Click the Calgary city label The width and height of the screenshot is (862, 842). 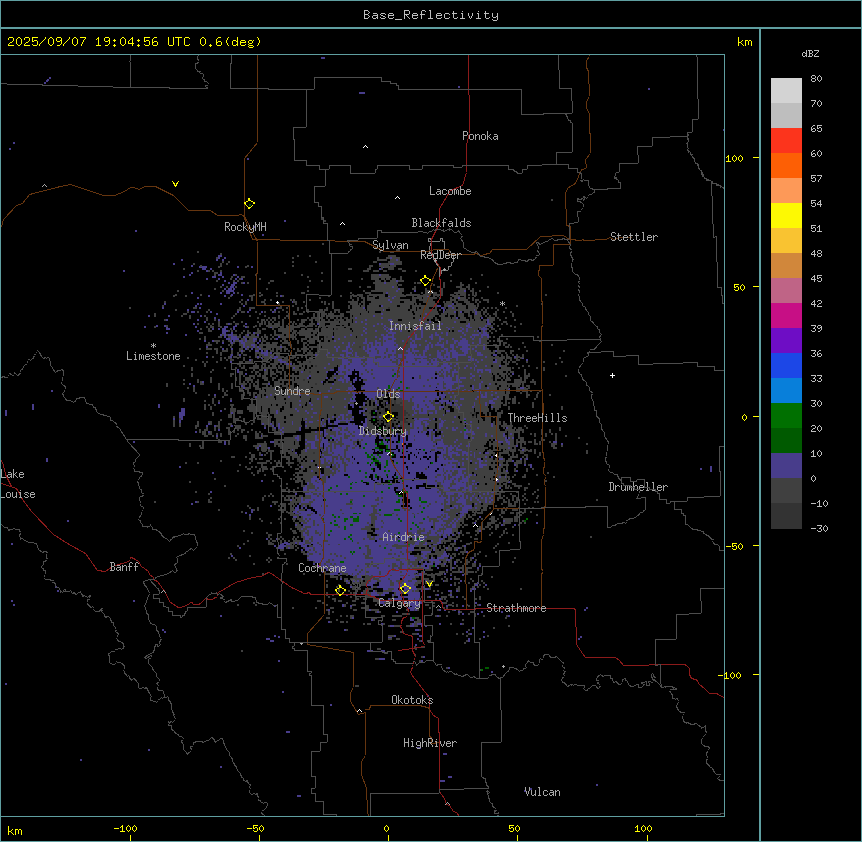point(399,603)
